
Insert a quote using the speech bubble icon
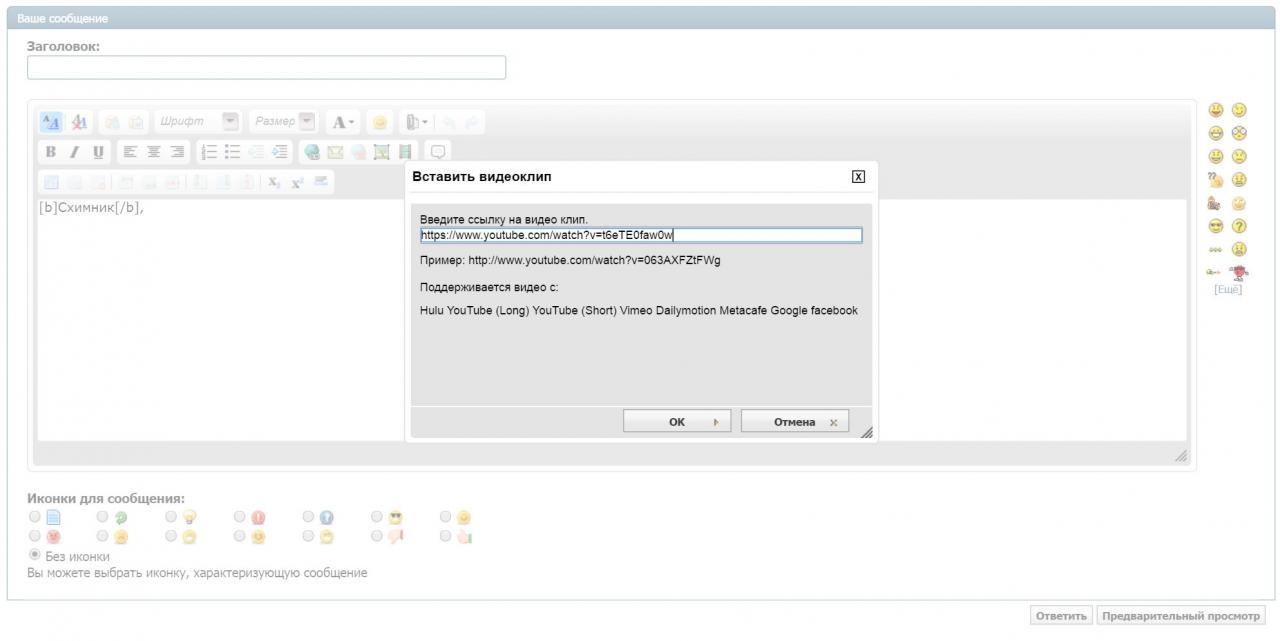pyautogui.click(x=438, y=152)
